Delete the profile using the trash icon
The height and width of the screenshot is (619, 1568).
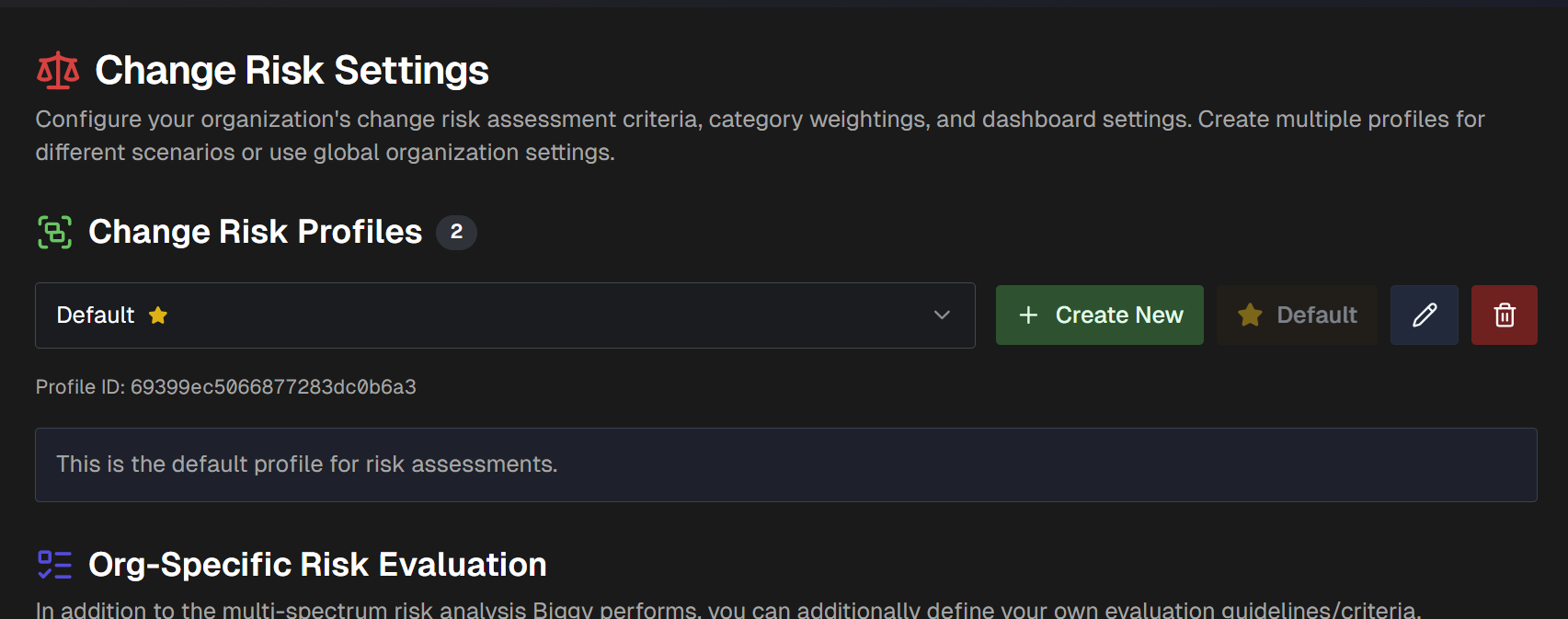click(x=1504, y=315)
